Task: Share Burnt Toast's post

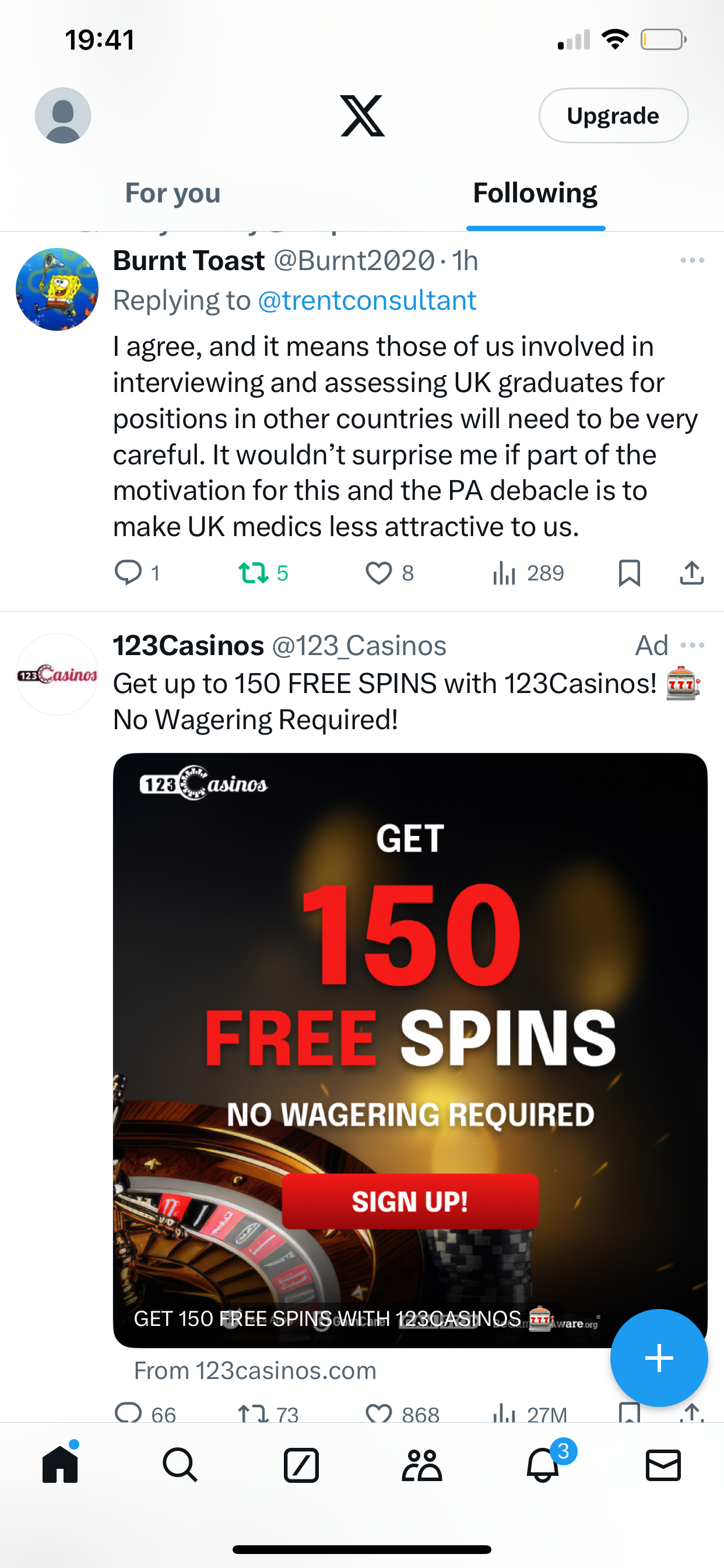Action: point(692,573)
